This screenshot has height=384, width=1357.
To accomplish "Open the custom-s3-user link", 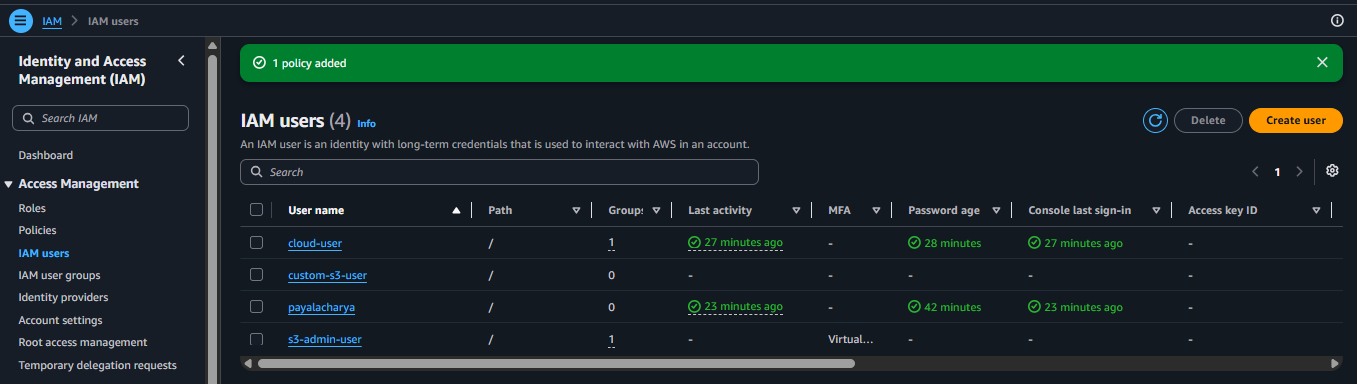I will point(328,275).
